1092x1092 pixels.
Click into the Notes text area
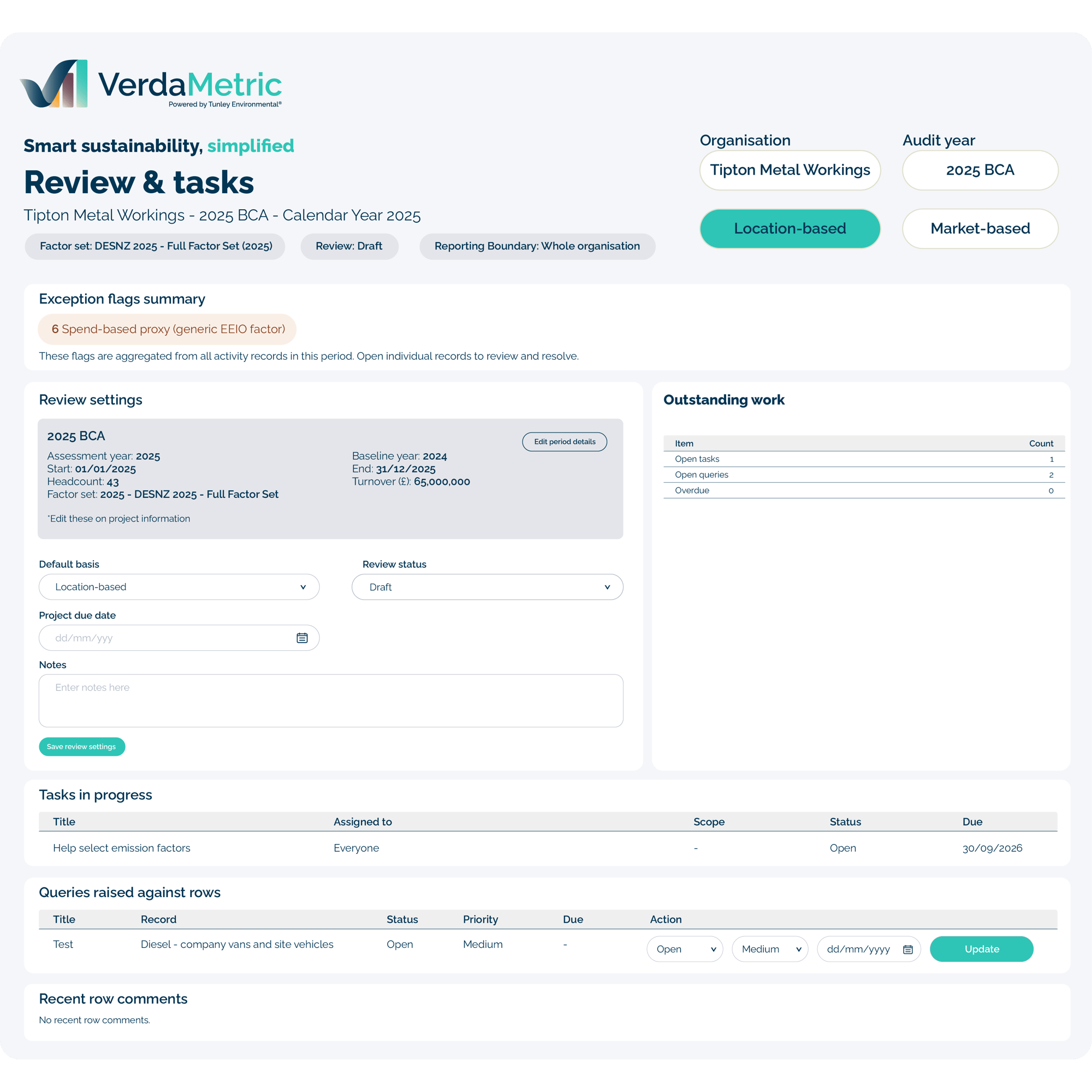point(331,701)
